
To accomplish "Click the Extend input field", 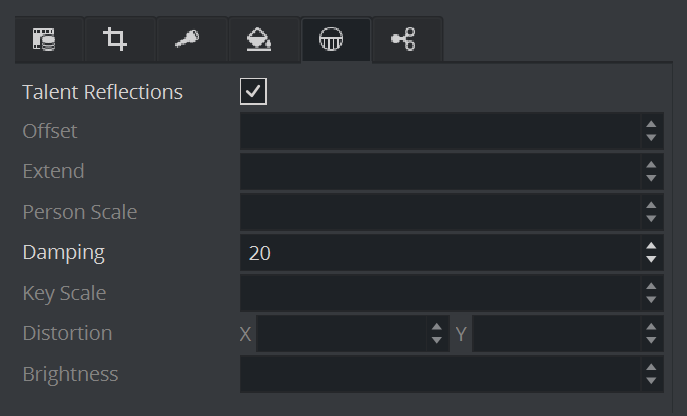I will pyautogui.click(x=440, y=171).
